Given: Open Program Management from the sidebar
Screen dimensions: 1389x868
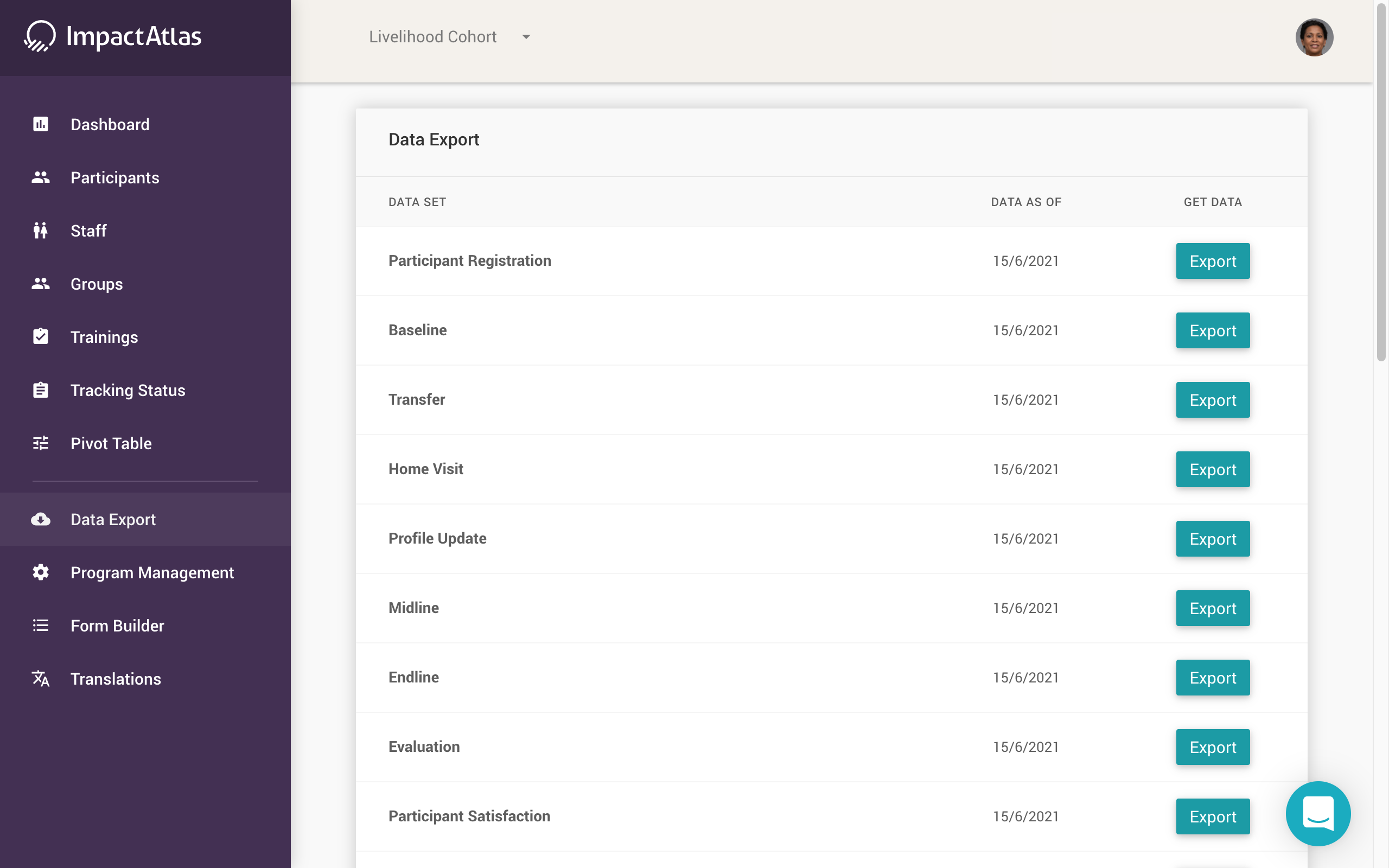Looking at the screenshot, I should (151, 572).
